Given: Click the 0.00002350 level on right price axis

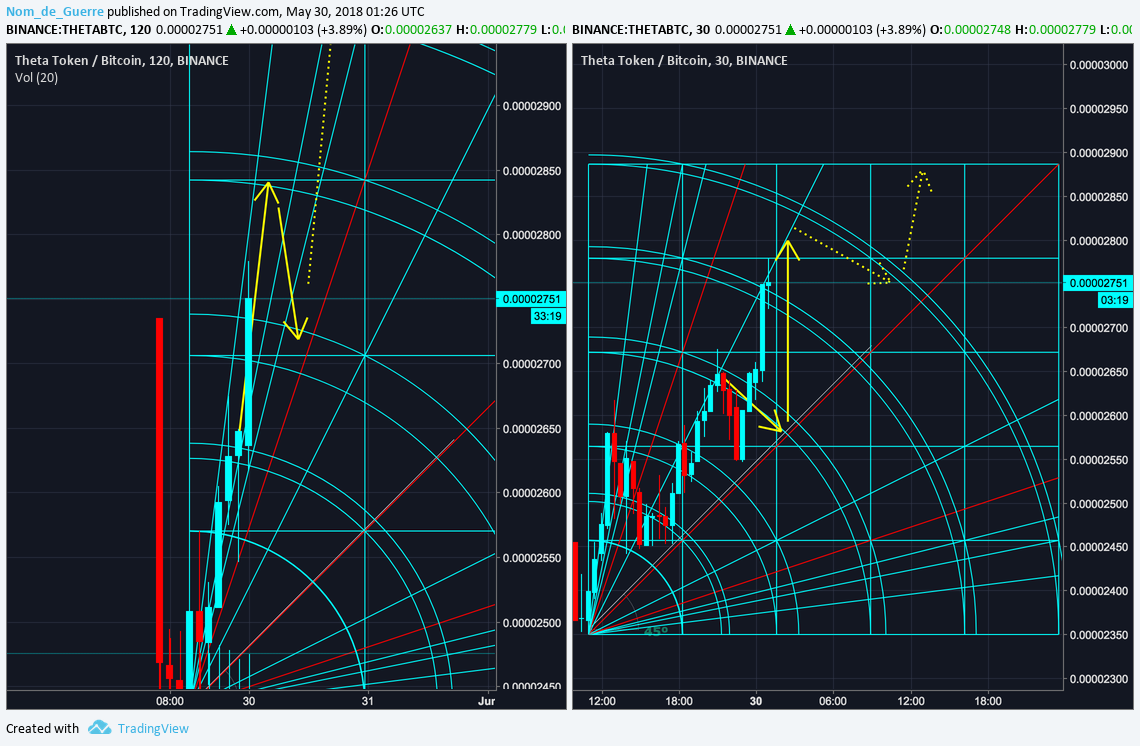Looking at the screenshot, I should click(x=1099, y=635).
